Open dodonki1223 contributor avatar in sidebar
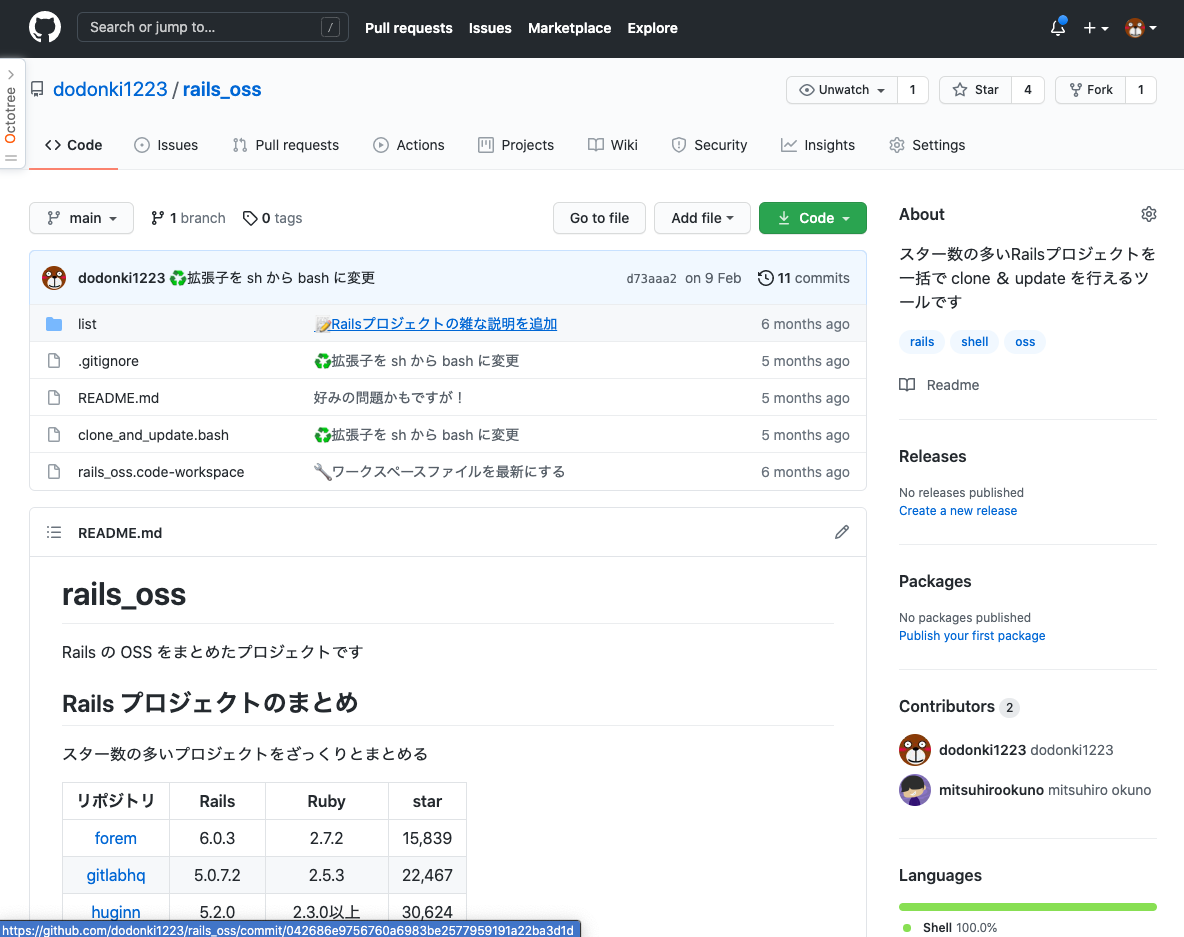The width and height of the screenshot is (1184, 937). 914,750
